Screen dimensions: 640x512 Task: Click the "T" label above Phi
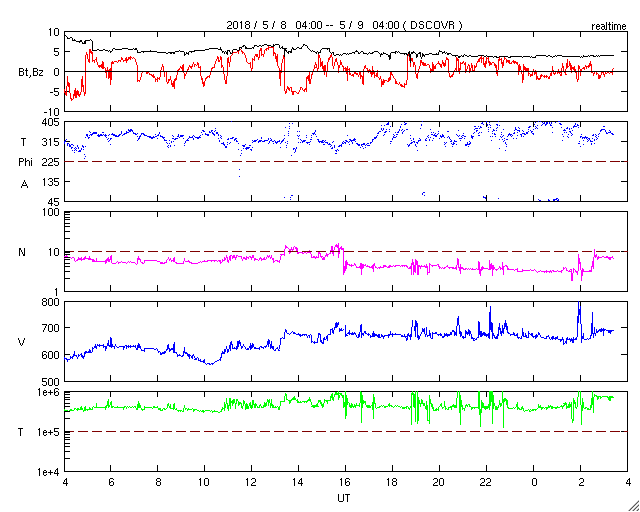pyautogui.click(x=22, y=142)
